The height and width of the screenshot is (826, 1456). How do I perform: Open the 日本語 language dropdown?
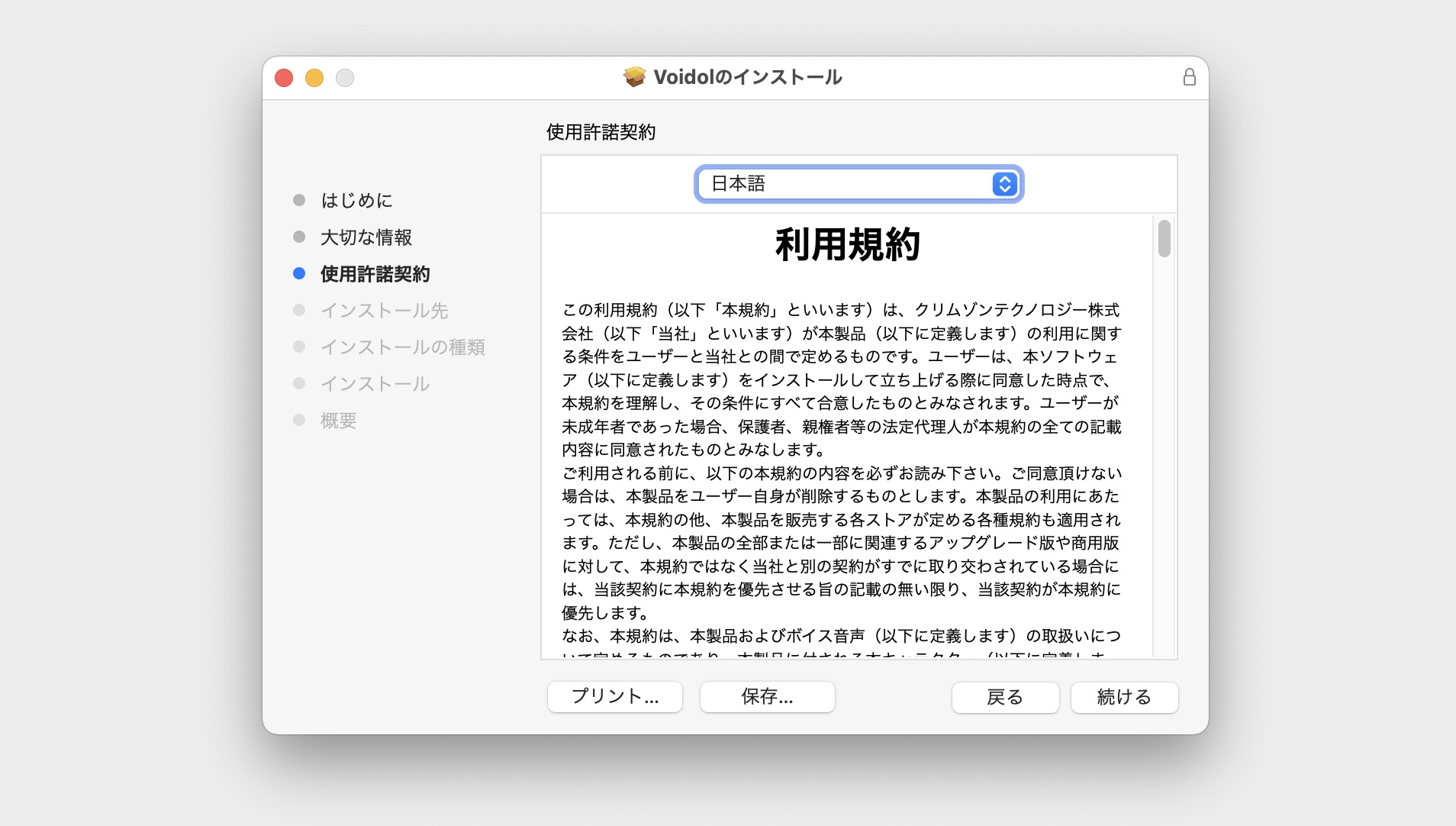point(858,184)
